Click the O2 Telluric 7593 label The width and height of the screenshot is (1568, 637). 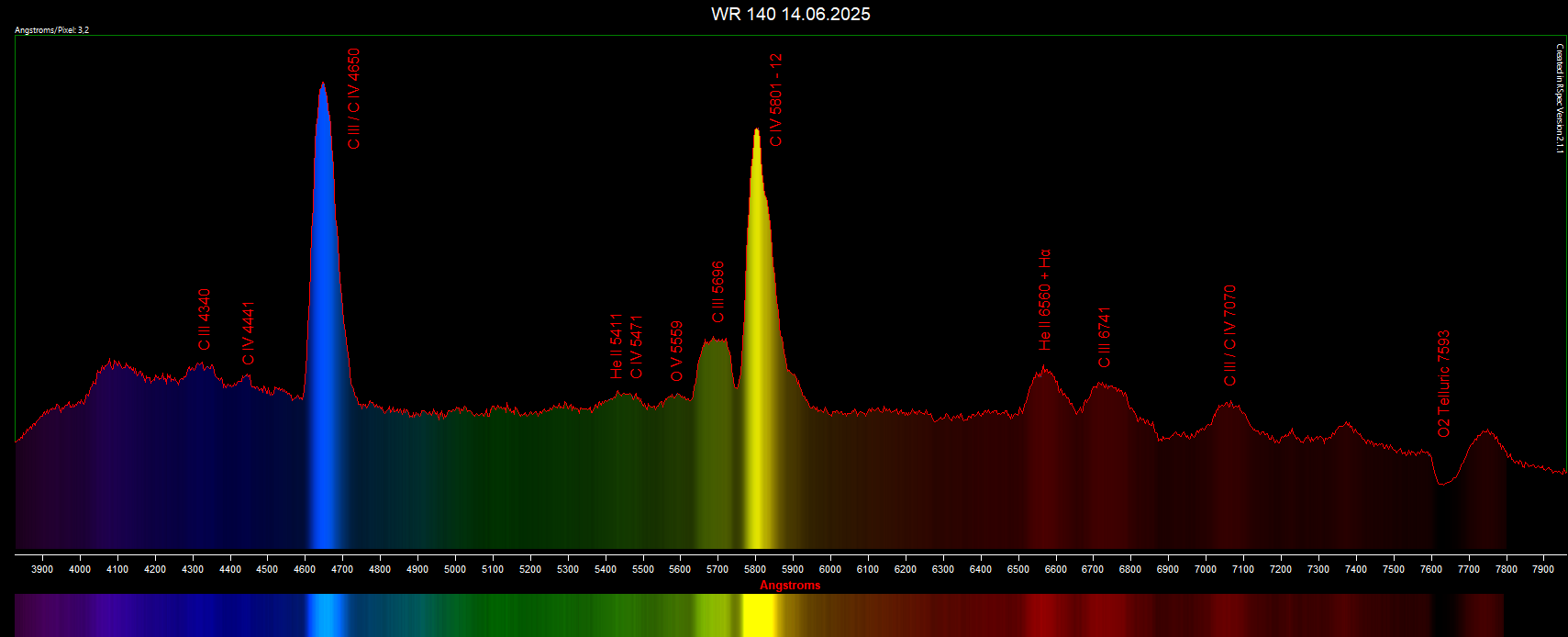[x=1444, y=385]
